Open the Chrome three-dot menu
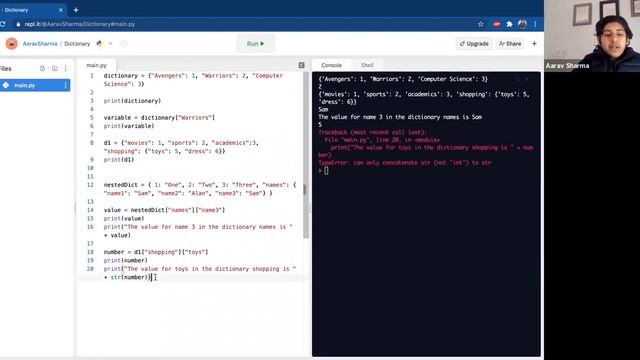This screenshot has height=360, width=640. 535,24
